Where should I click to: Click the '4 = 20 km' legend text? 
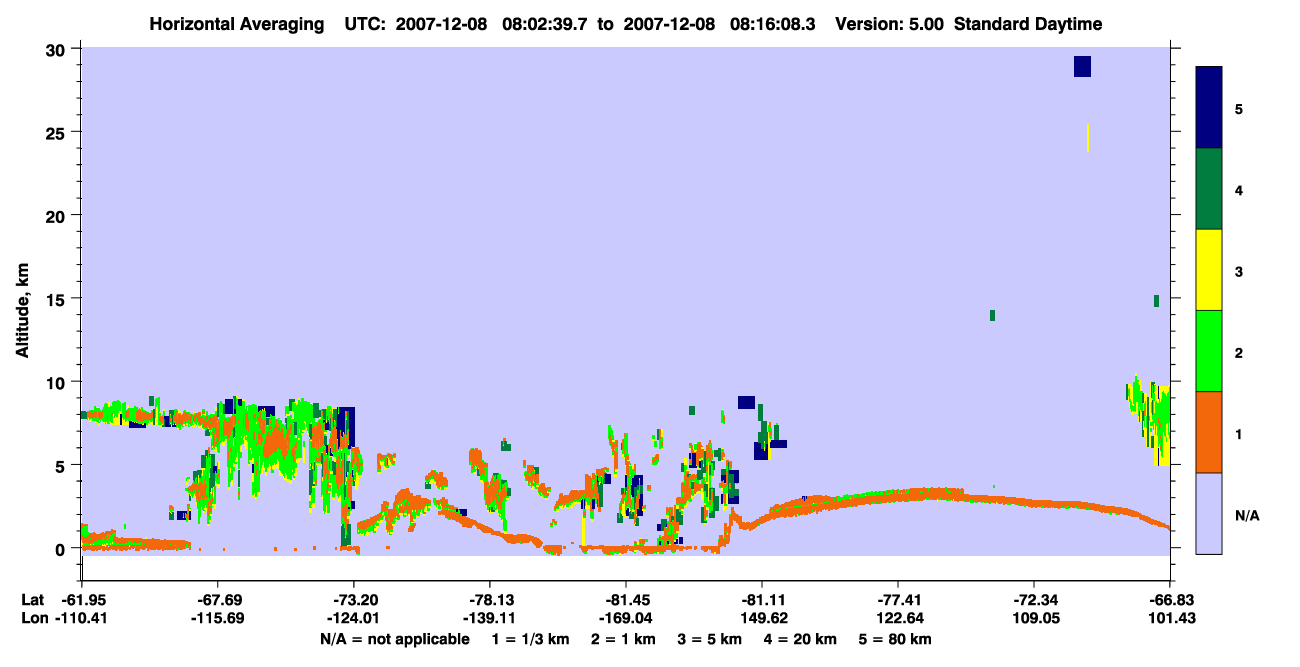pyautogui.click(x=801, y=639)
